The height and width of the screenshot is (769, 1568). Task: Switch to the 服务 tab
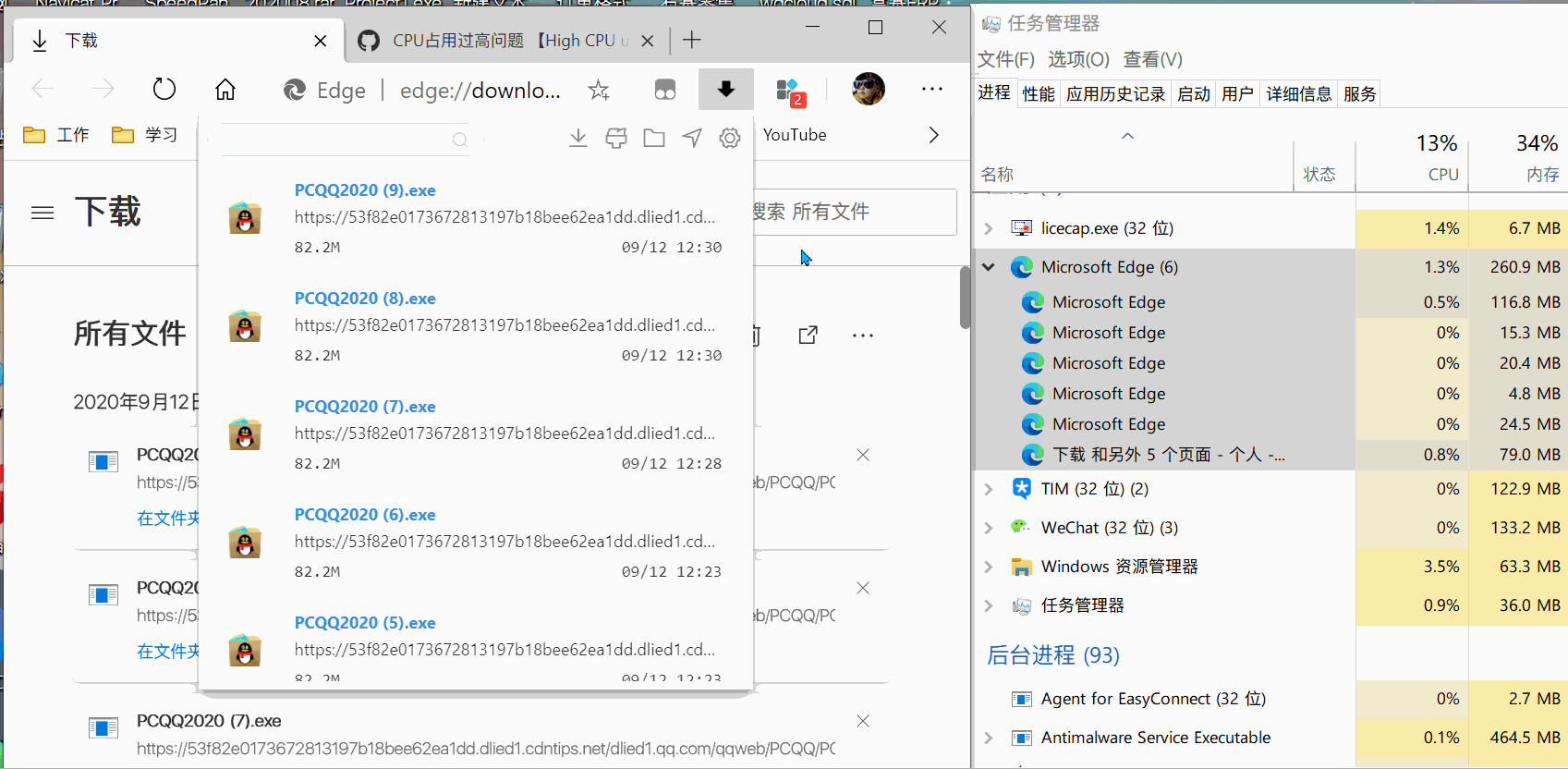(x=1360, y=93)
